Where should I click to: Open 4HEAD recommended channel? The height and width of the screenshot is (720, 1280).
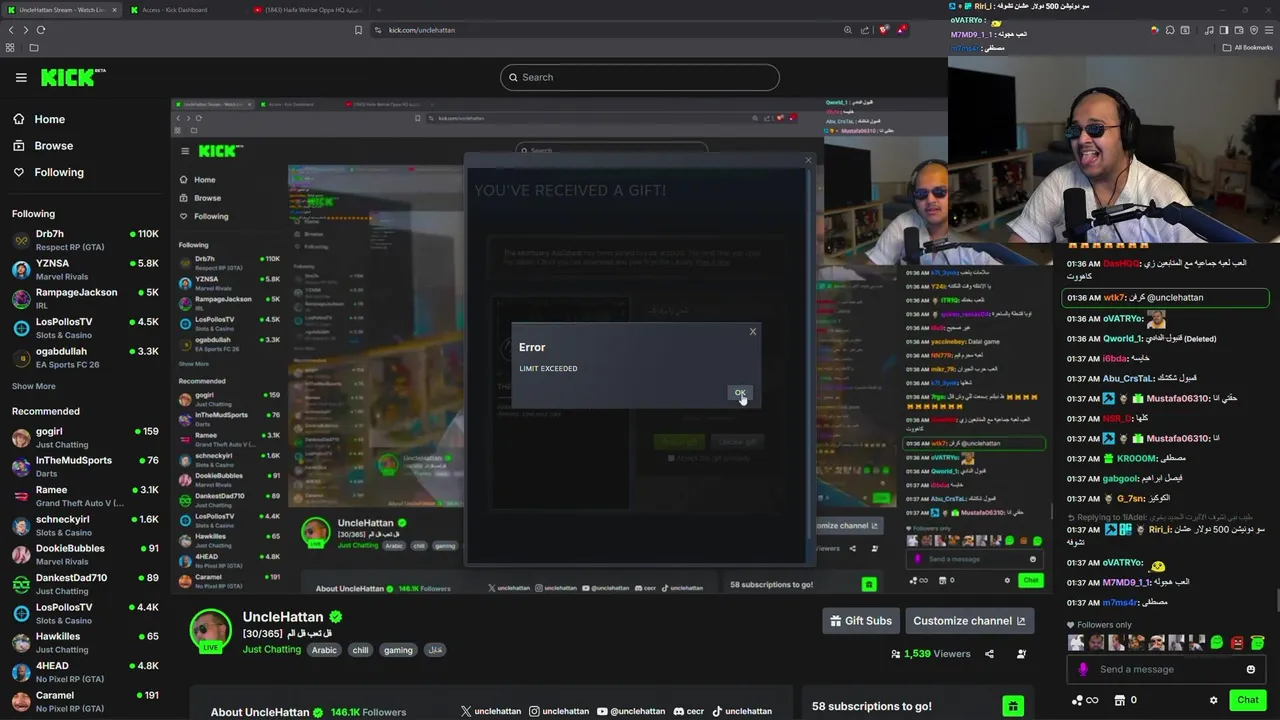[x=84, y=671]
